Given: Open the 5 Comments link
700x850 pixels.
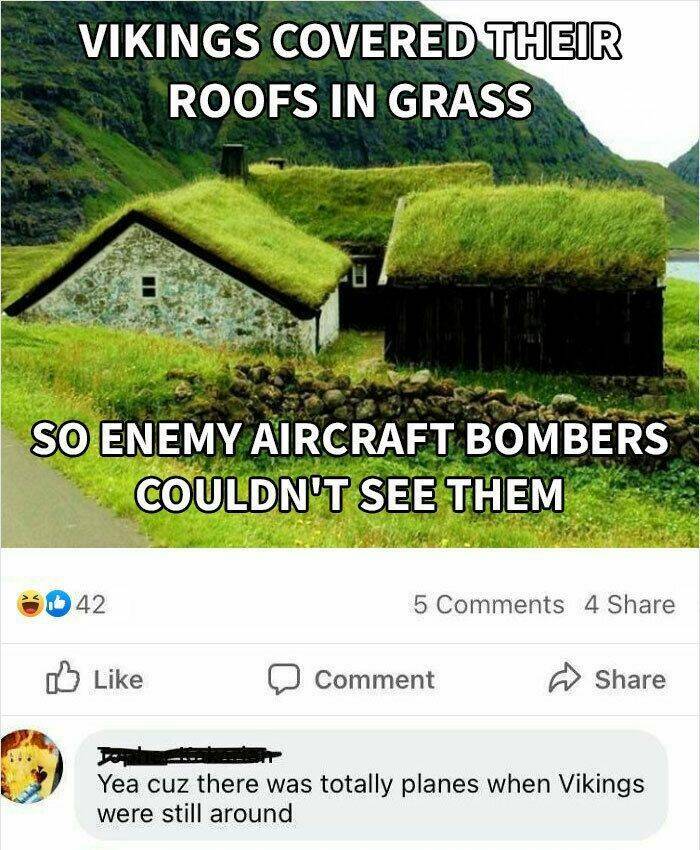Looking at the screenshot, I should pyautogui.click(x=488, y=604).
